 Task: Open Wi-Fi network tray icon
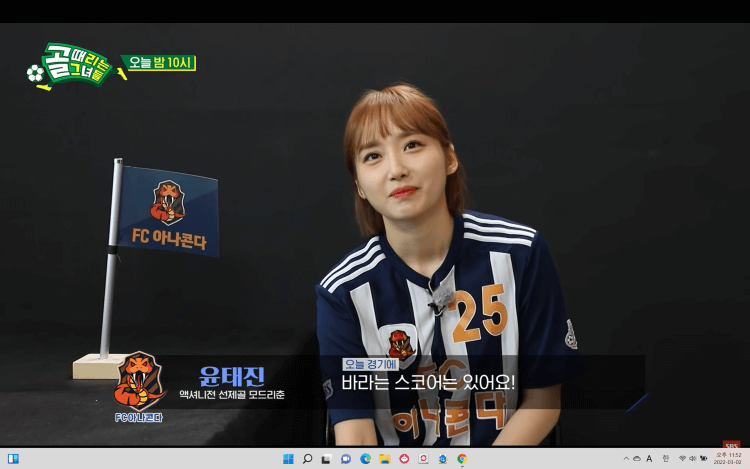point(682,458)
